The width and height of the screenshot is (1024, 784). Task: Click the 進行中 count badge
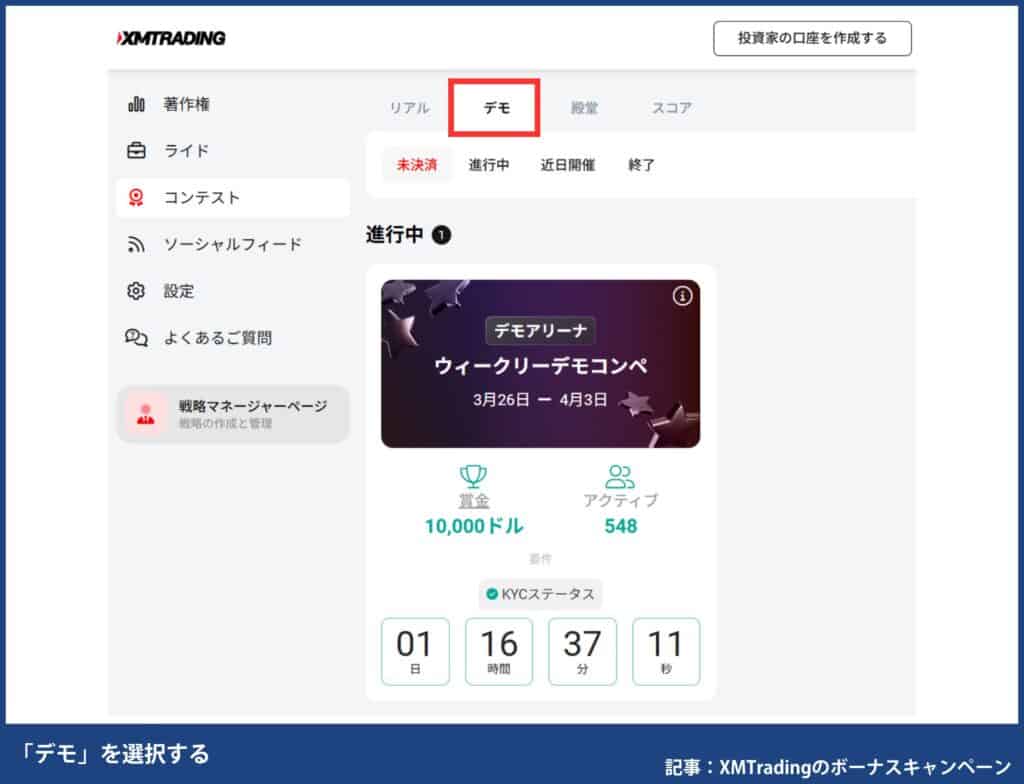pos(441,235)
